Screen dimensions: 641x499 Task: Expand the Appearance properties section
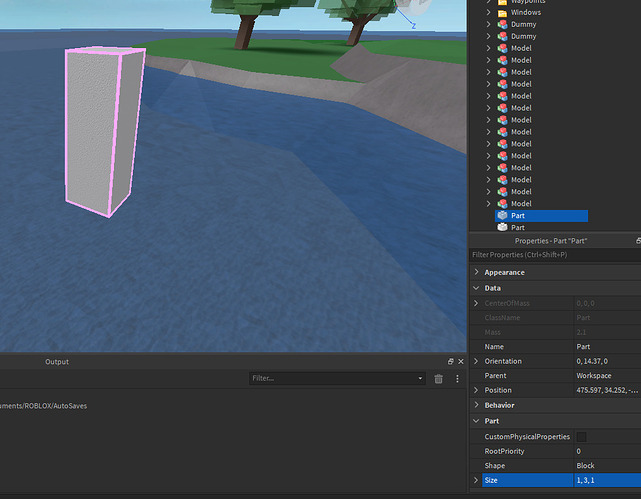tap(476, 272)
